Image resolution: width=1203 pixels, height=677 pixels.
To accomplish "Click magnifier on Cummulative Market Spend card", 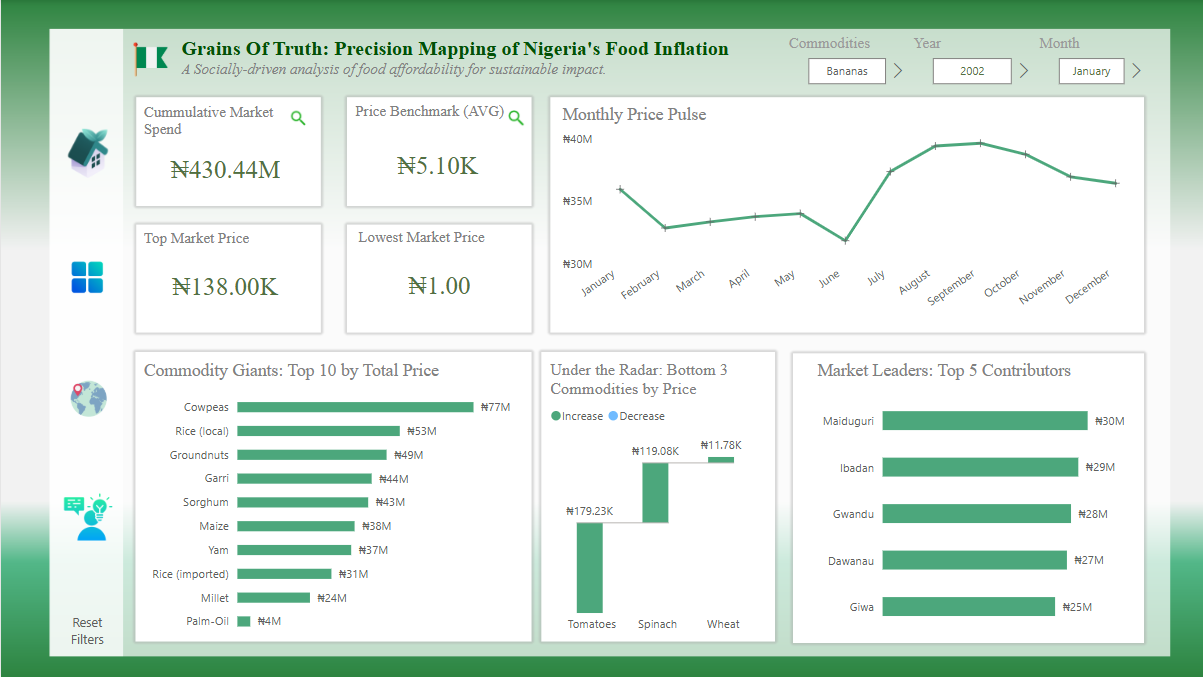I will (298, 118).
